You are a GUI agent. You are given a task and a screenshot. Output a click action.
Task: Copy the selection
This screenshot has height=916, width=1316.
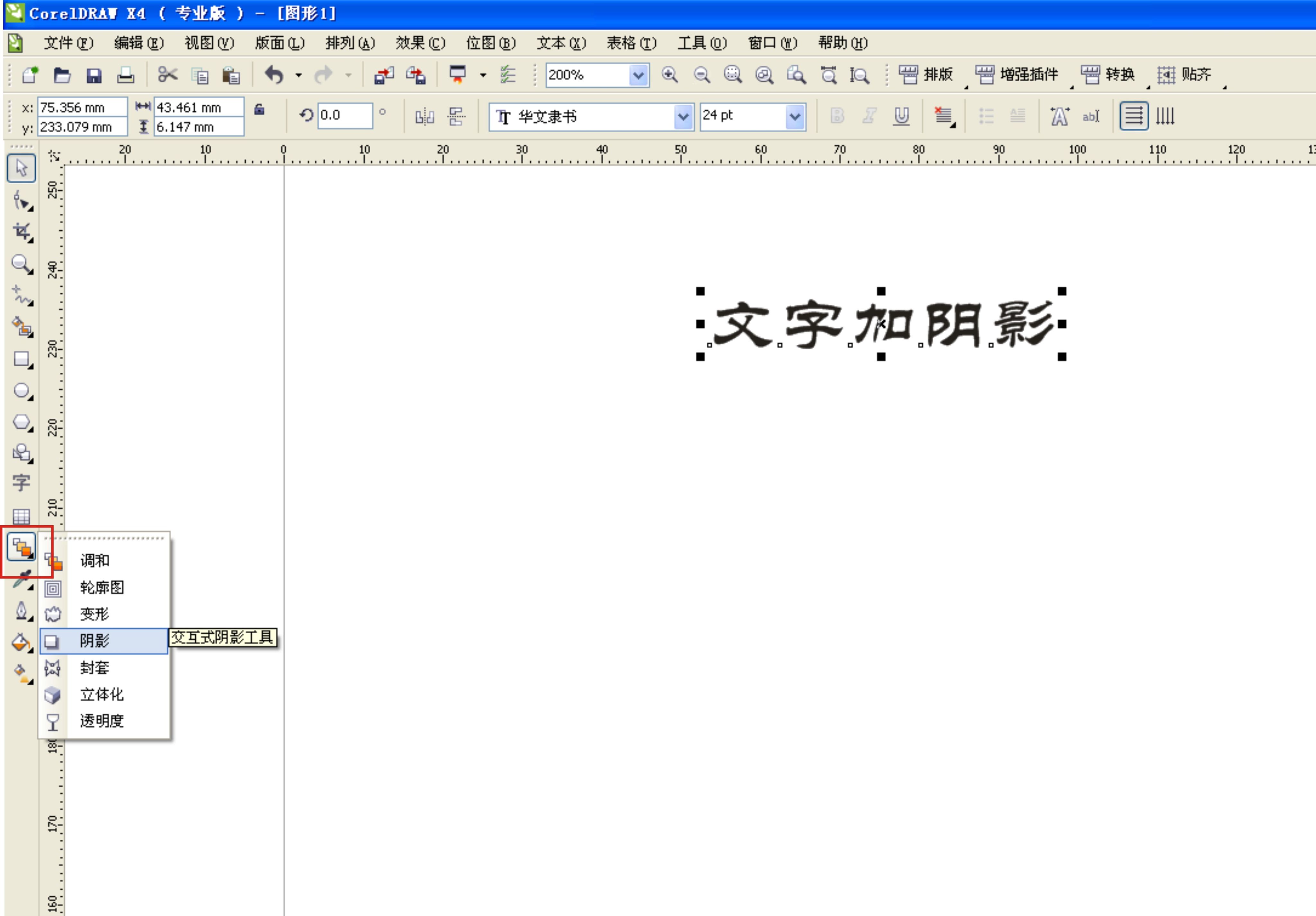coord(200,75)
